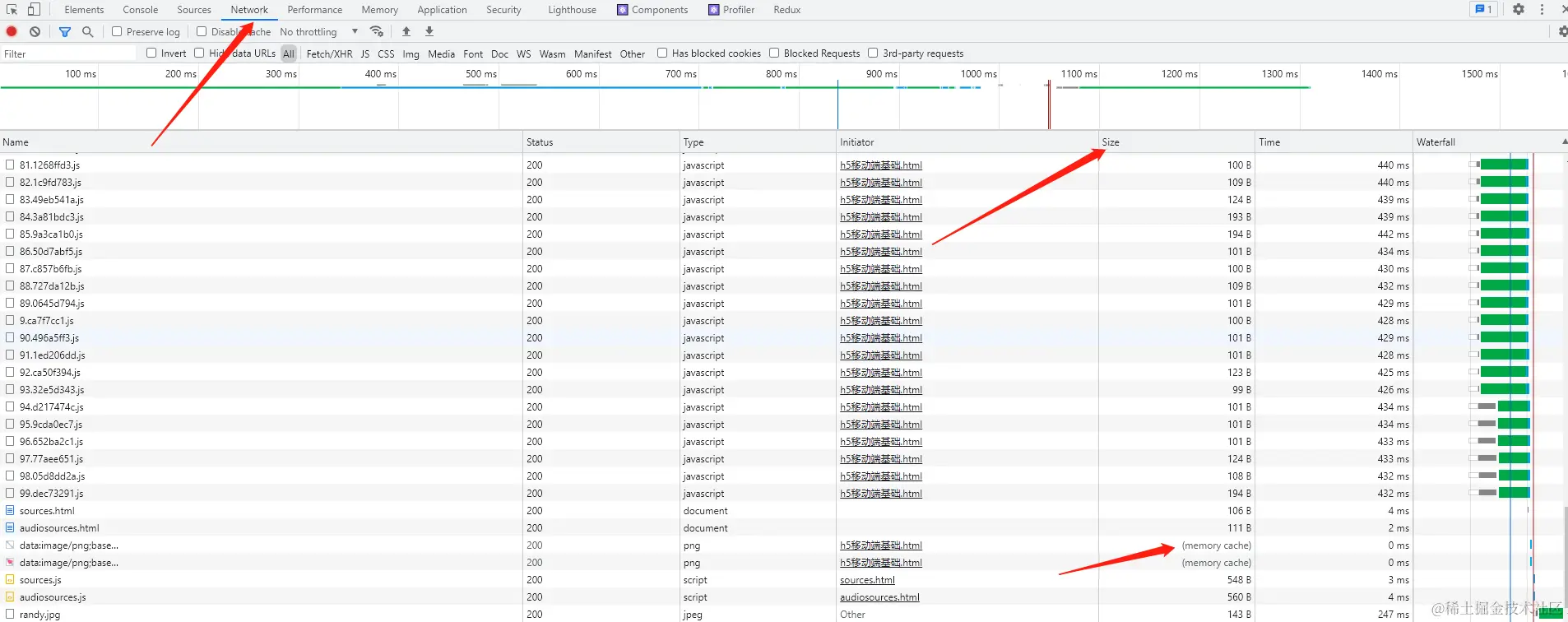This screenshot has height=622, width=1568.
Task: Import HAR file with upload arrow
Action: click(x=406, y=31)
